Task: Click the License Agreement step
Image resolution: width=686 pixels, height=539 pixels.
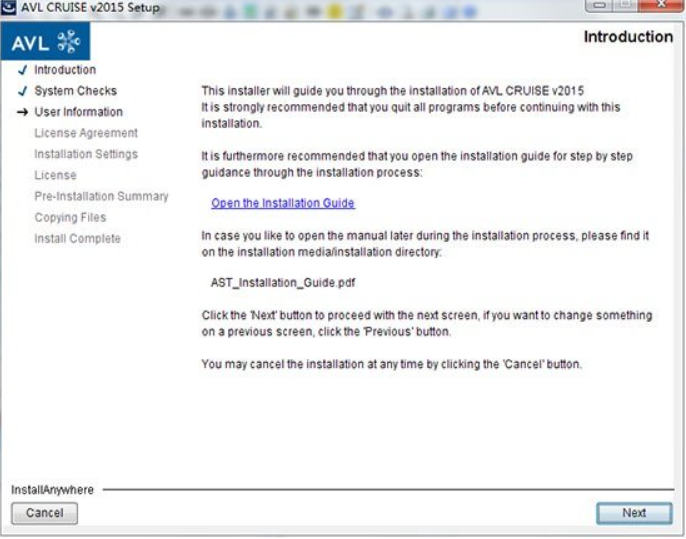Action: pyautogui.click(x=86, y=133)
